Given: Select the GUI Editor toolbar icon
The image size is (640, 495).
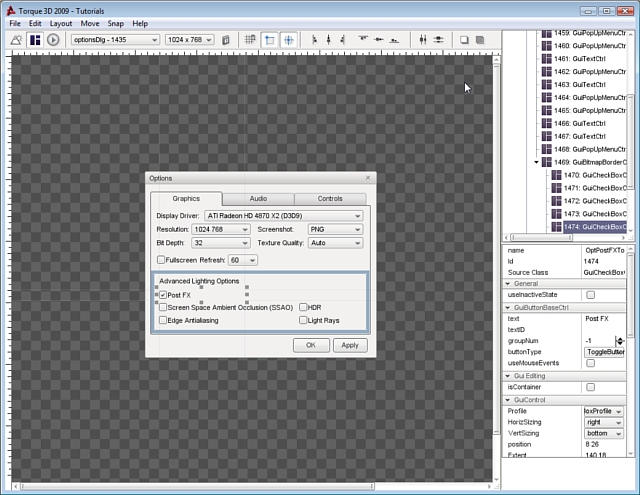Looking at the screenshot, I should point(35,40).
